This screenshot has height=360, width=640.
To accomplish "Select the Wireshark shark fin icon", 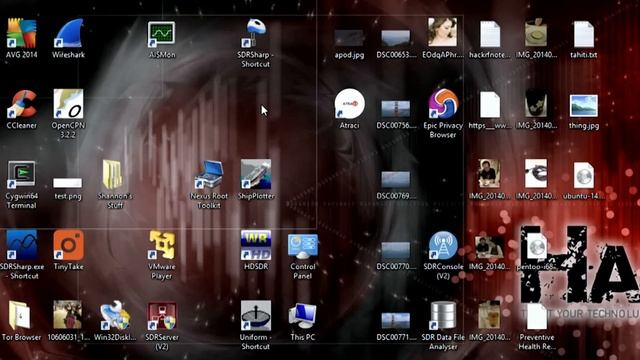I will click(69, 33).
